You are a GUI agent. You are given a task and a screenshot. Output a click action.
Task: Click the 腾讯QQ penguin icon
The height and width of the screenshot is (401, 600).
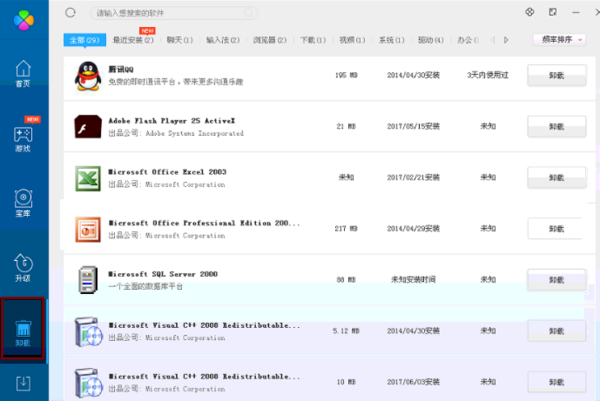pos(88,76)
